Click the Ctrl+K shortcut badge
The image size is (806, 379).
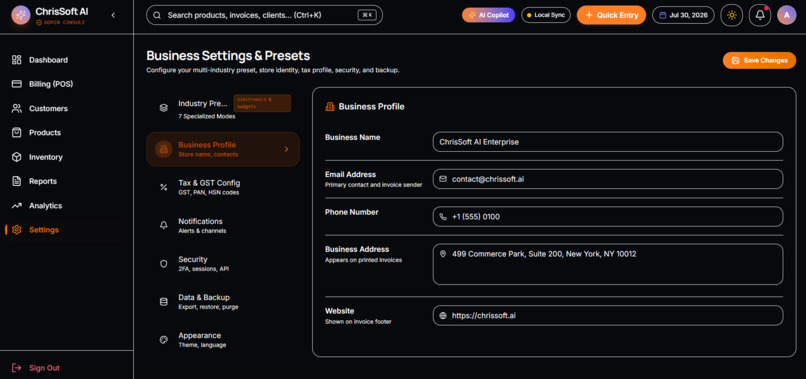click(x=367, y=15)
